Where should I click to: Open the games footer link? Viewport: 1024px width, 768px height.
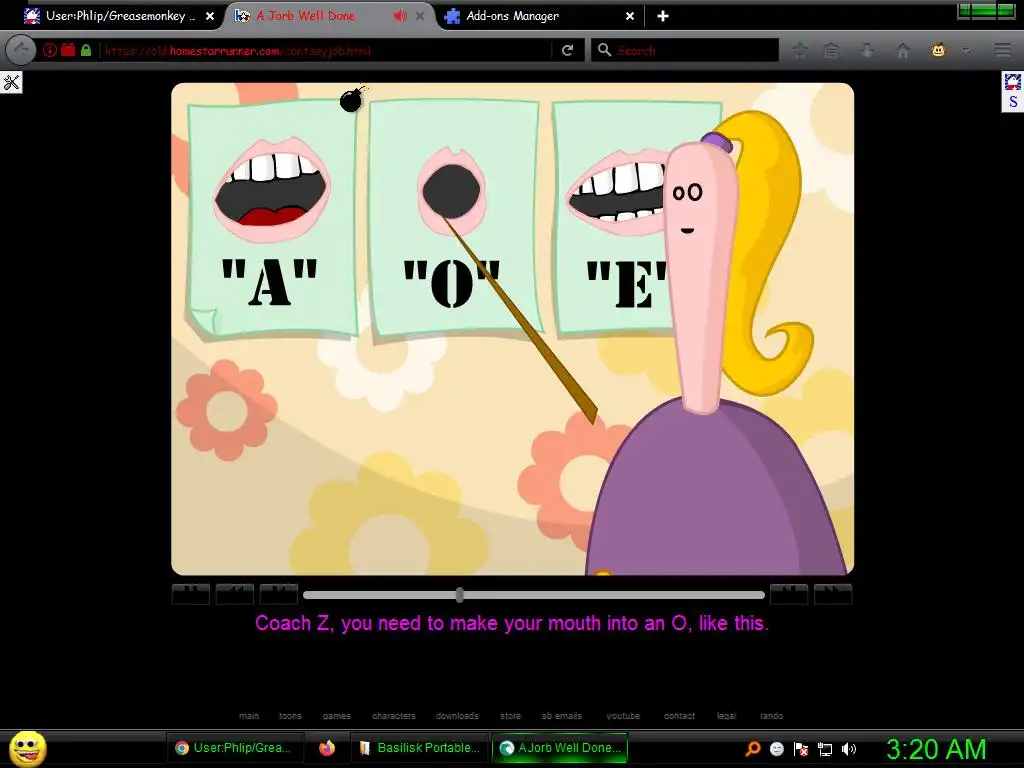[336, 716]
